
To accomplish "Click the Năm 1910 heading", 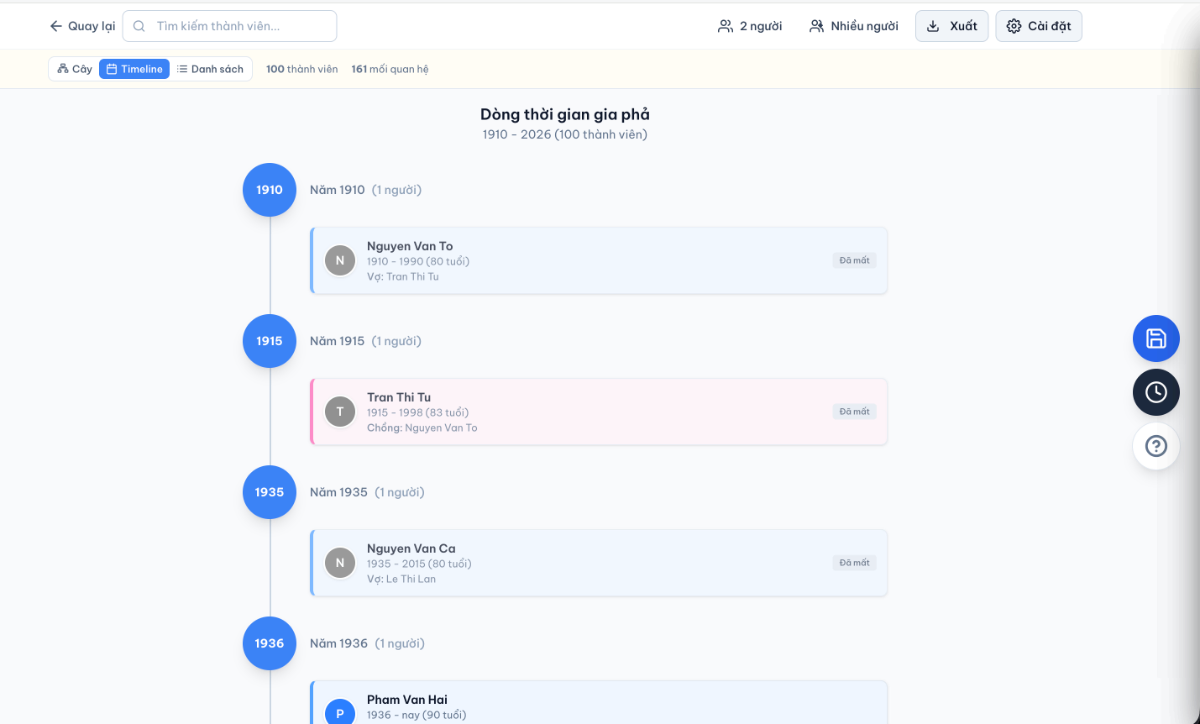I will click(x=337, y=190).
